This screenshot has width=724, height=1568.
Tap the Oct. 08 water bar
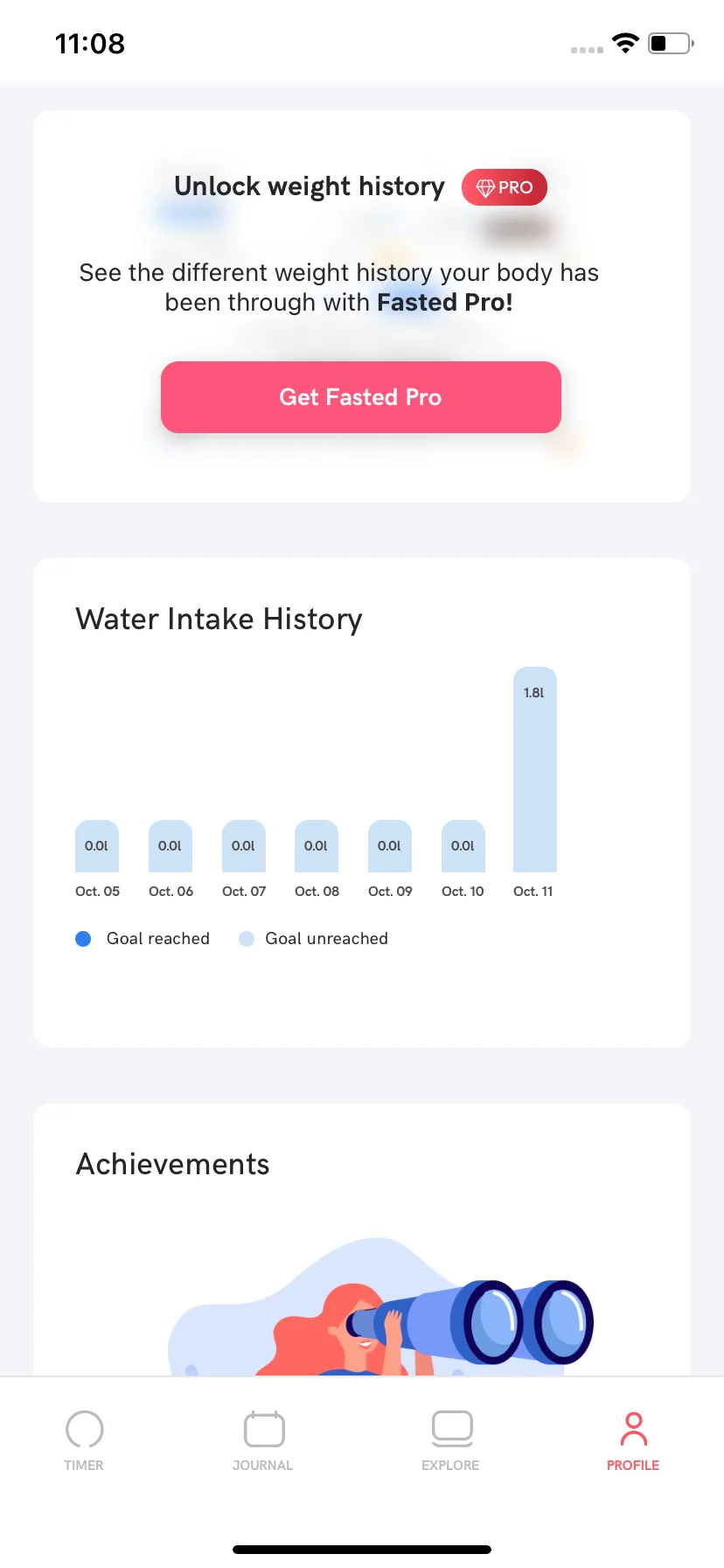tap(317, 846)
